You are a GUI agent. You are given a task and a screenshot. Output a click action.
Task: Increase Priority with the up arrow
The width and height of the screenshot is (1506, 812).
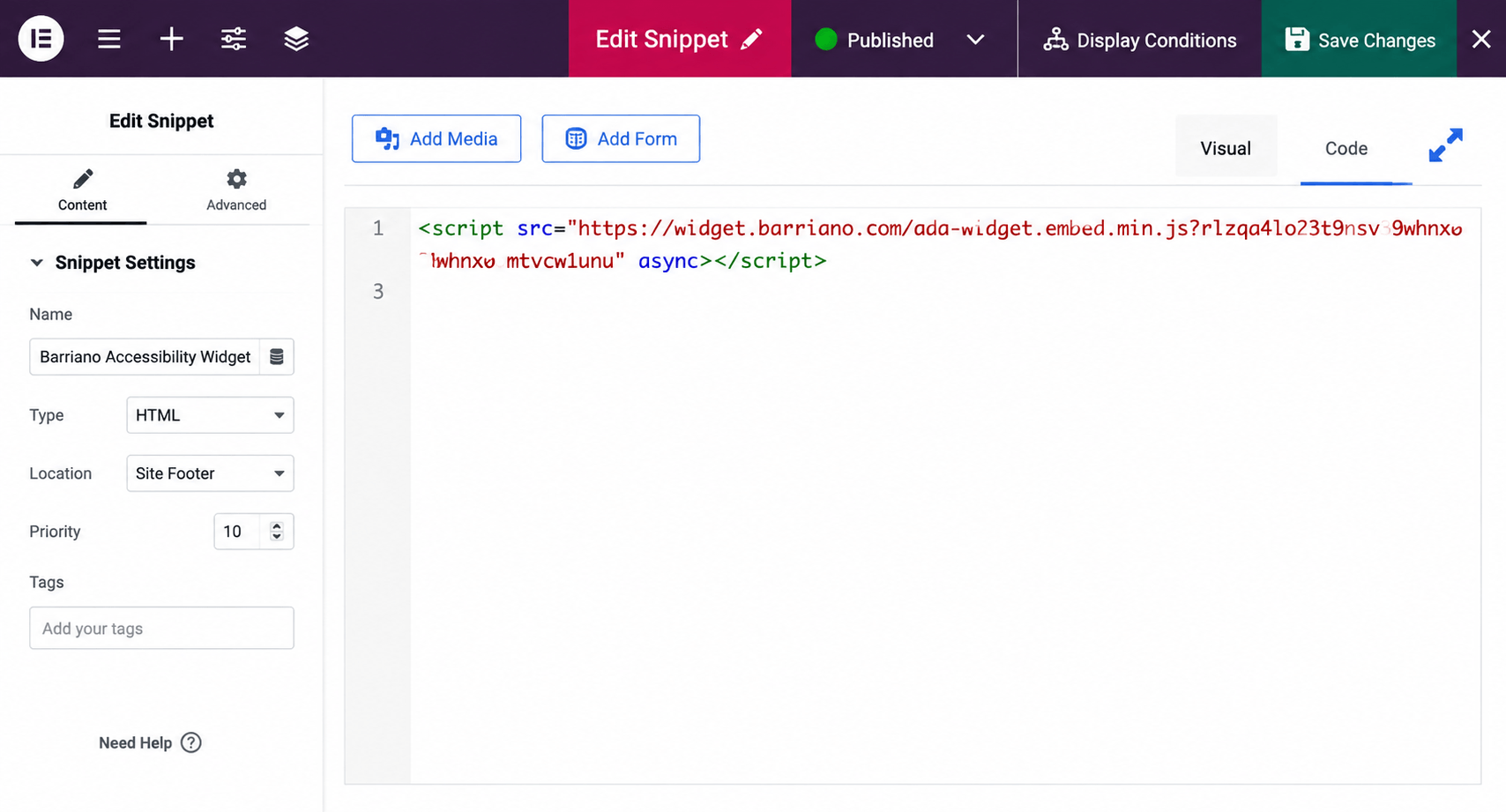point(277,526)
